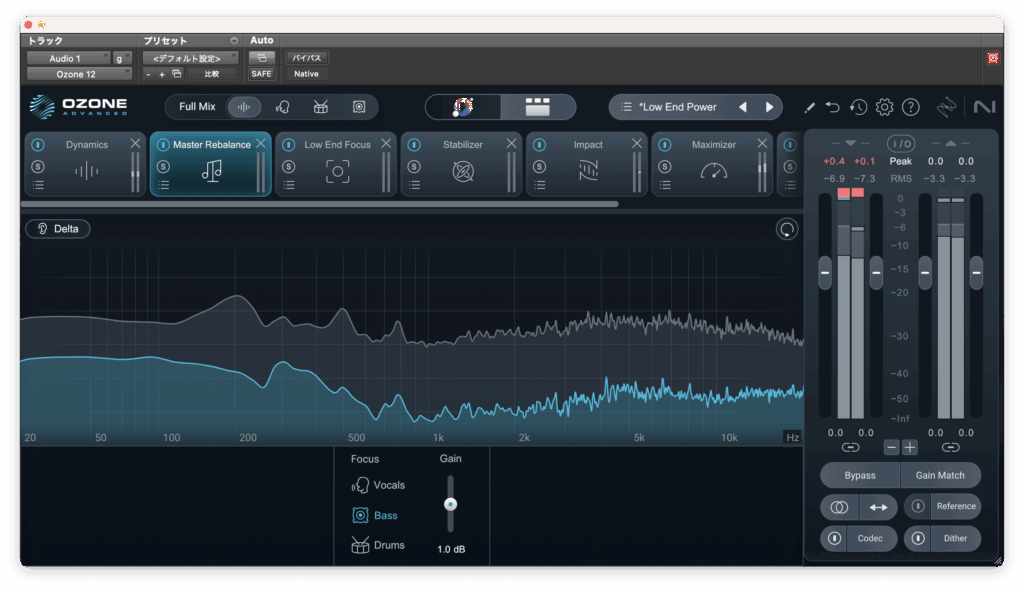Open the help question mark icon
Screen dimensions: 1024x590
(x=910, y=107)
